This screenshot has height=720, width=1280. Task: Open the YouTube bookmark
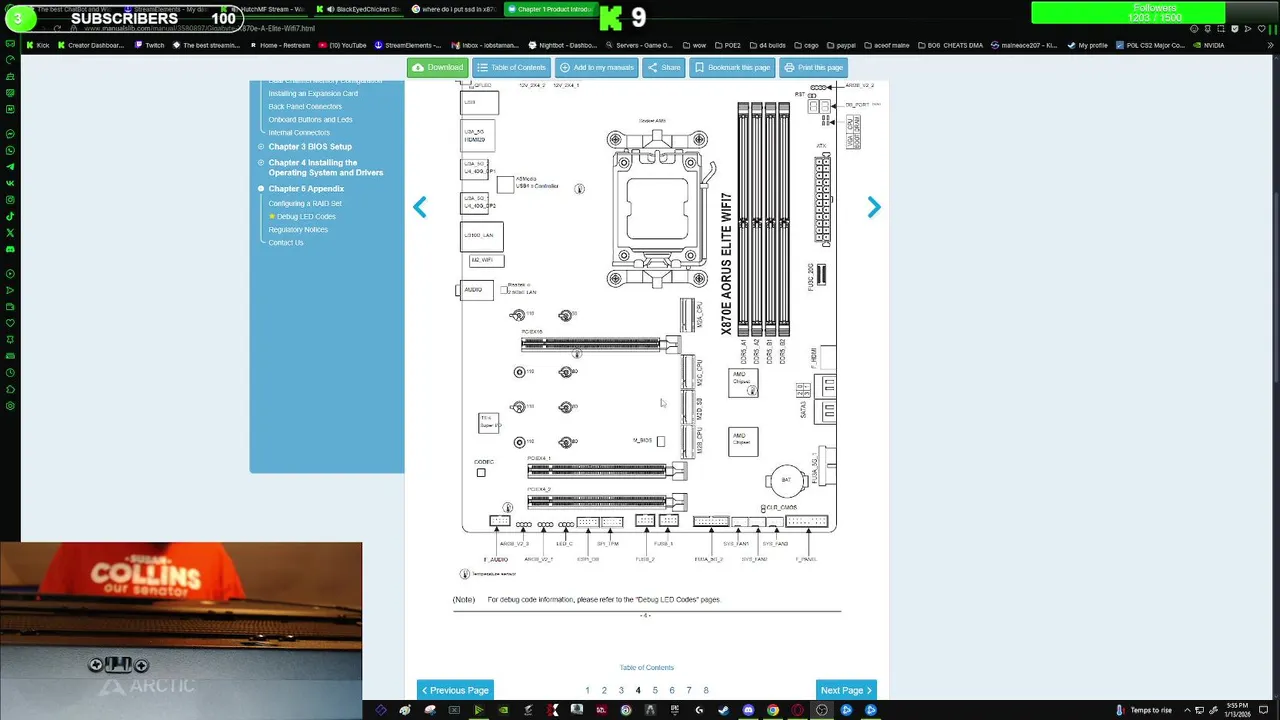pyautogui.click(x=342, y=45)
